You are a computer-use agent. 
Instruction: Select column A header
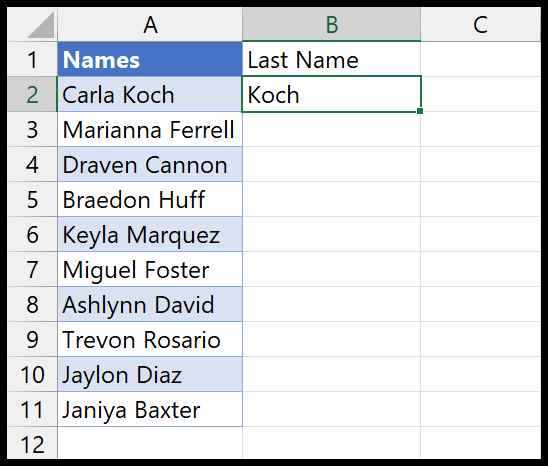click(x=150, y=24)
